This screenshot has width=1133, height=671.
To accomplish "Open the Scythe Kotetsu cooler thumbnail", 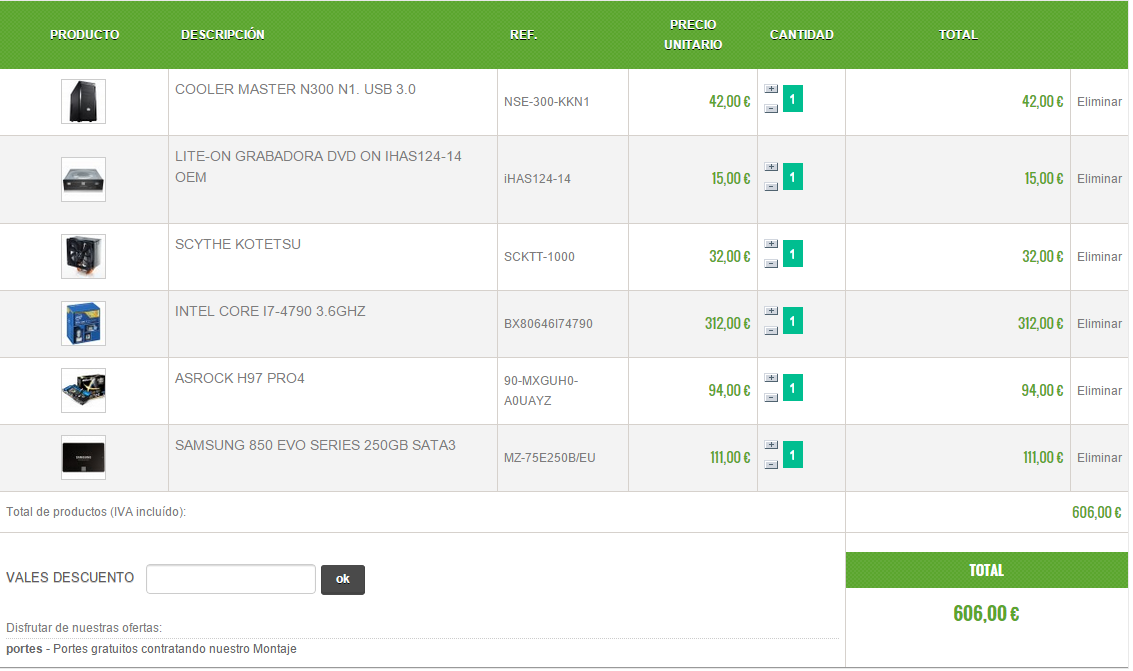I will pyautogui.click(x=83, y=256).
